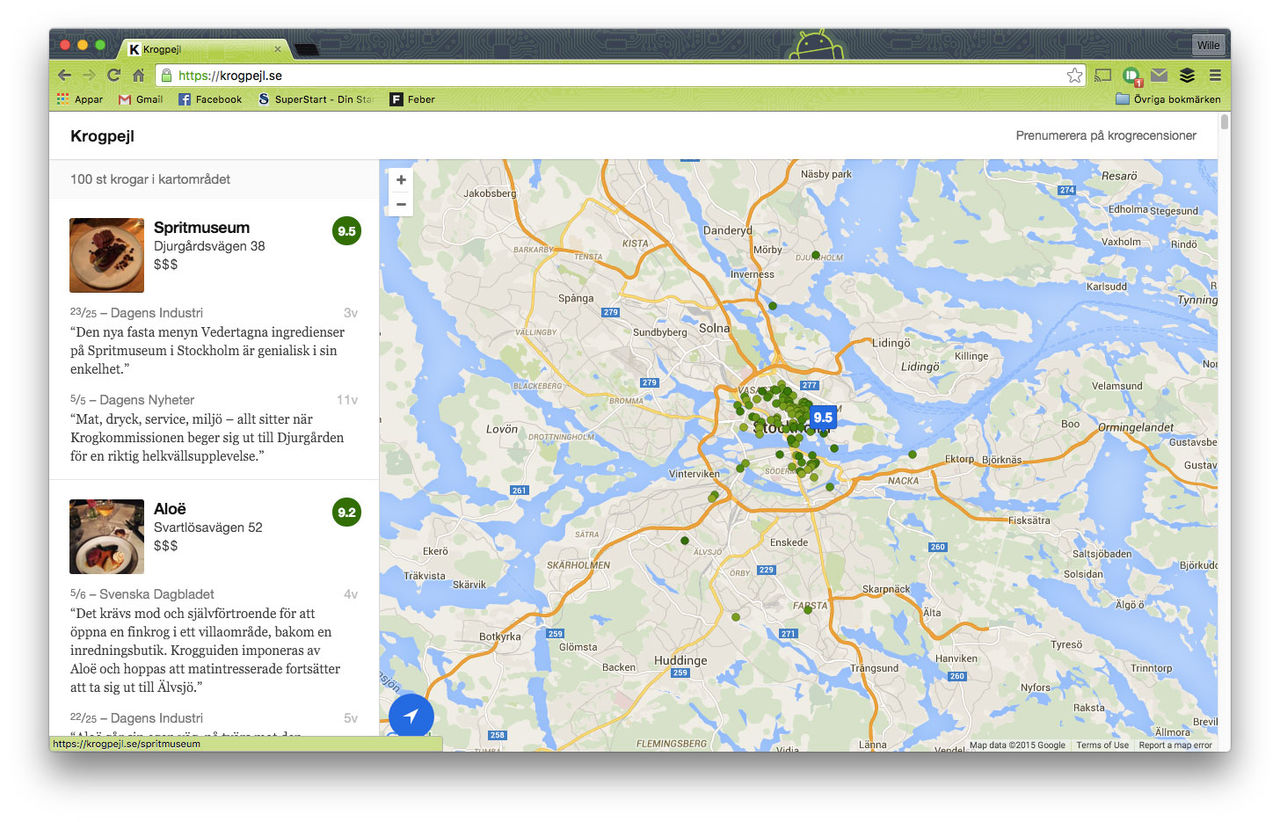Click the Krogpejl site logo

pos(102,136)
